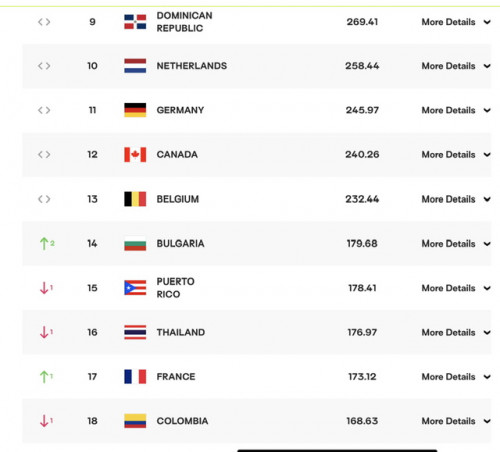Click Bulgaria's green up-arrow rank change
500x452 pixels.
[x=47, y=243]
